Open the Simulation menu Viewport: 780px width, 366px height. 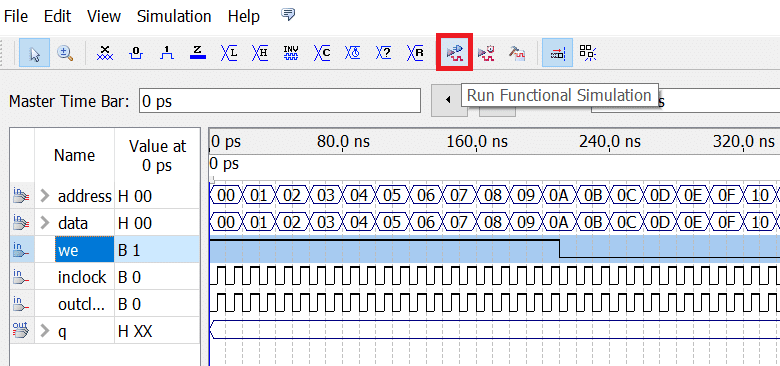coord(174,16)
